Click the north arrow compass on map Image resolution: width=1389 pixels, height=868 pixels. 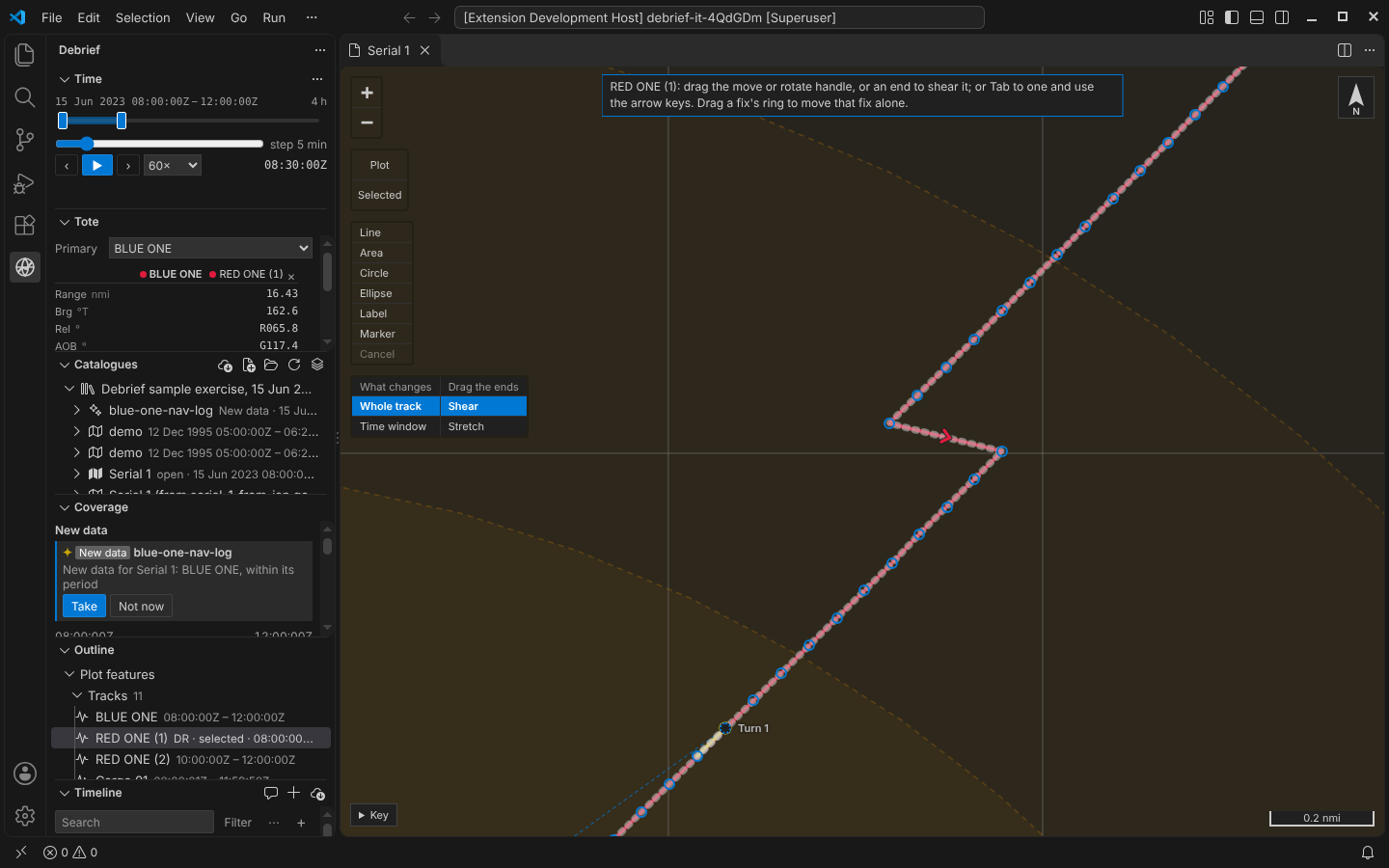pos(1355,97)
